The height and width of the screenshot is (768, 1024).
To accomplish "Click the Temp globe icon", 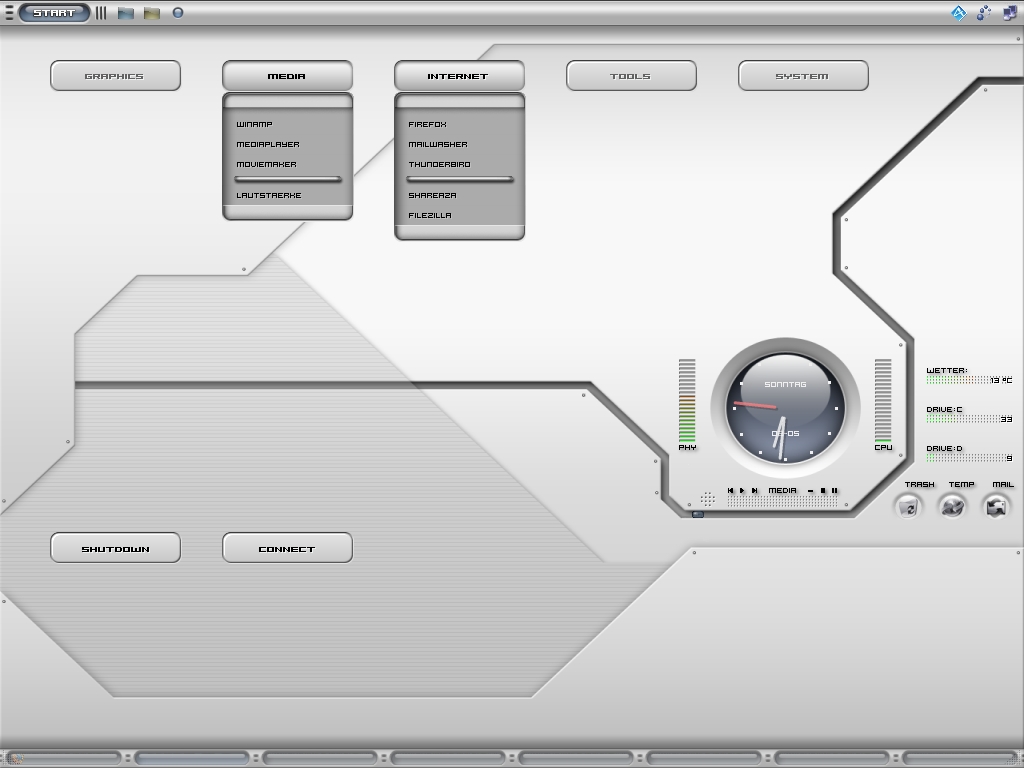I will (952, 507).
